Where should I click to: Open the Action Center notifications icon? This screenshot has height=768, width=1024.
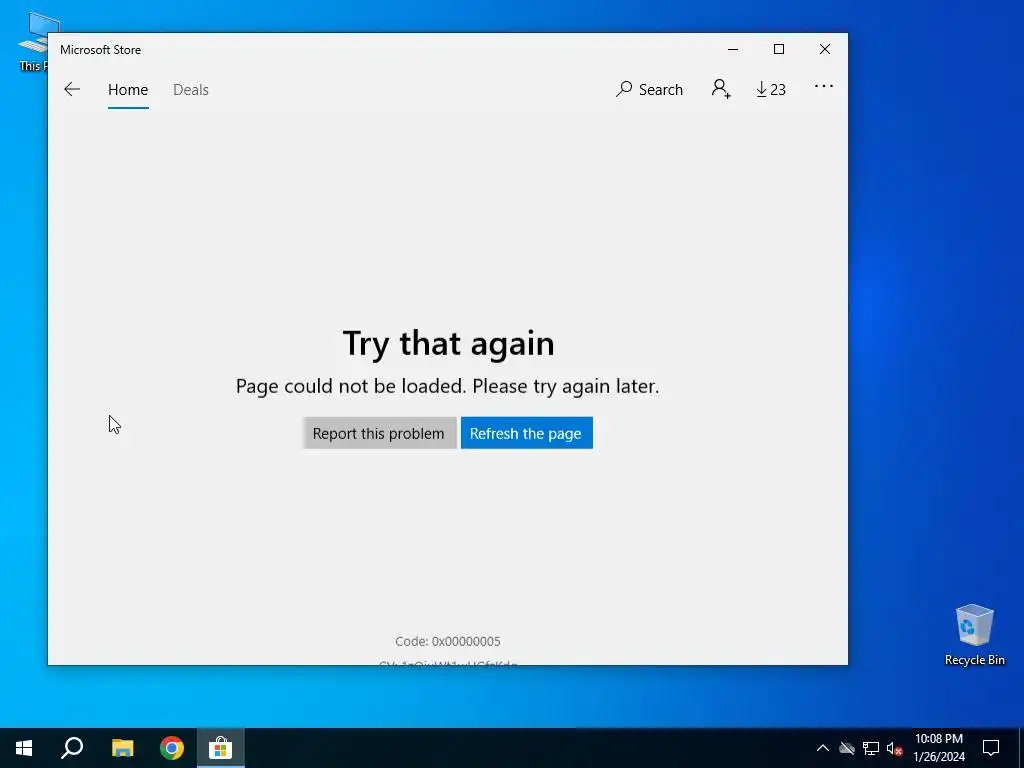tap(991, 748)
